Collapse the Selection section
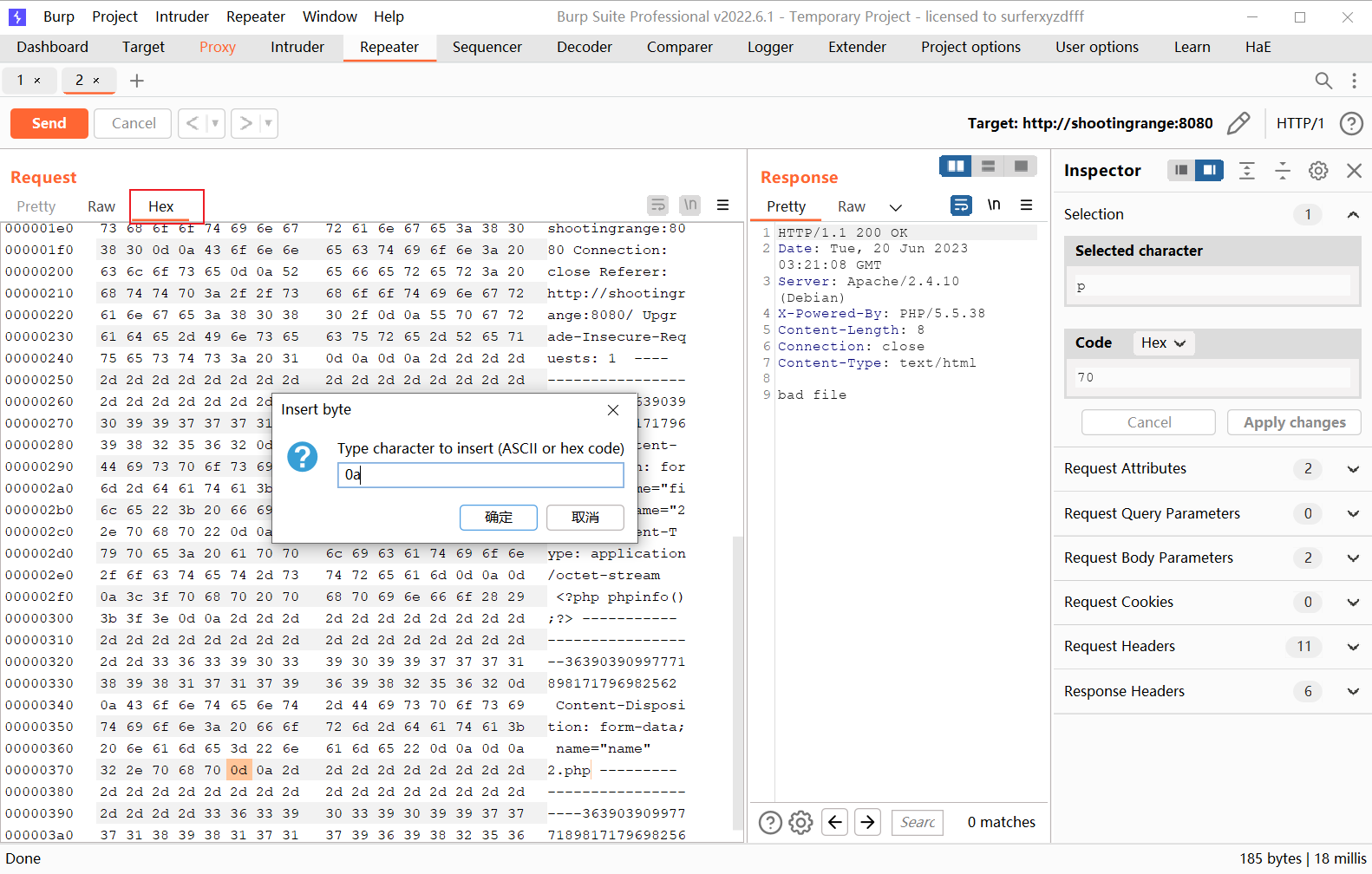The image size is (1372, 874). [1353, 214]
